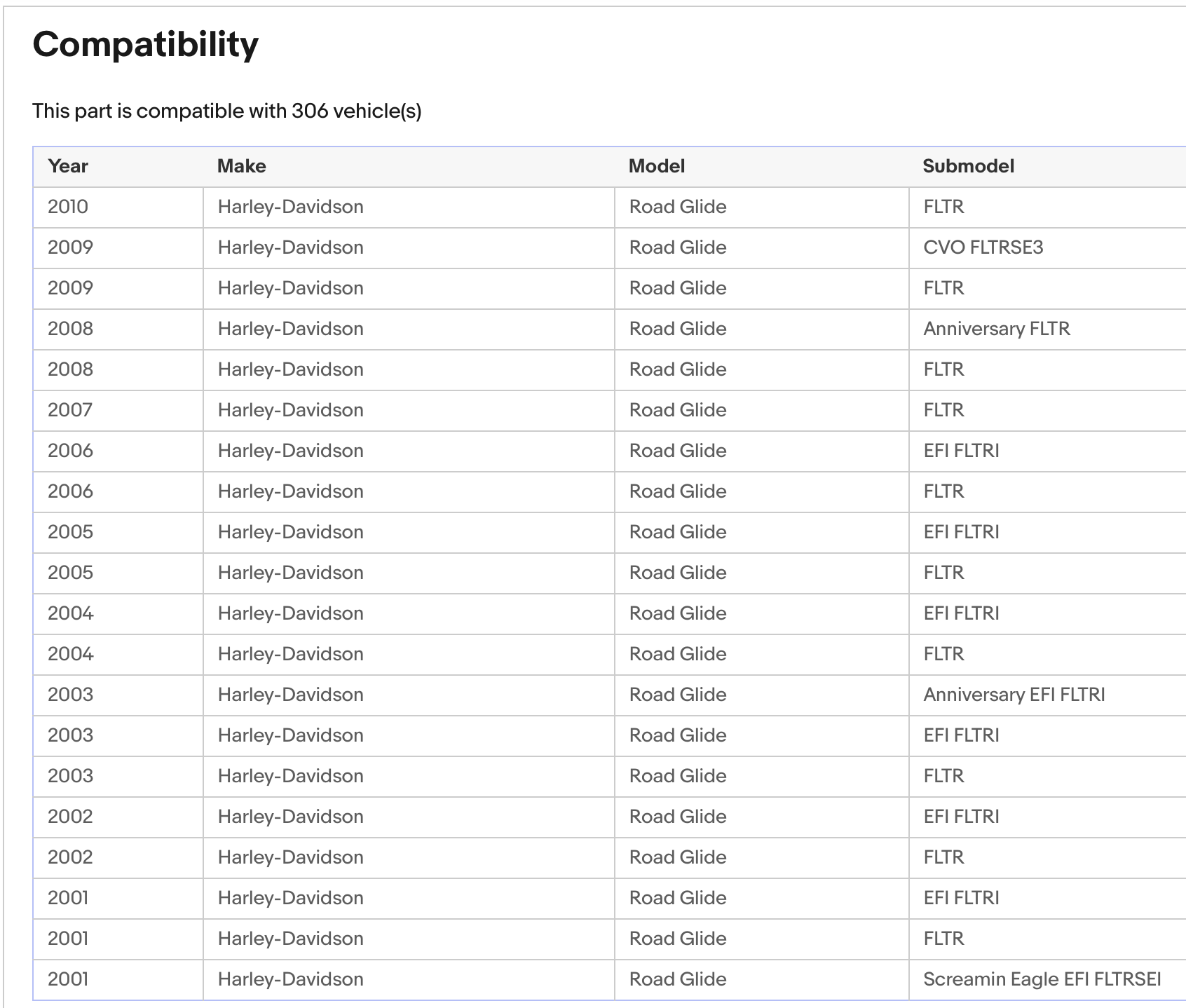Click the Model column header
Image resolution: width=1186 pixels, height=1008 pixels.
click(x=656, y=166)
